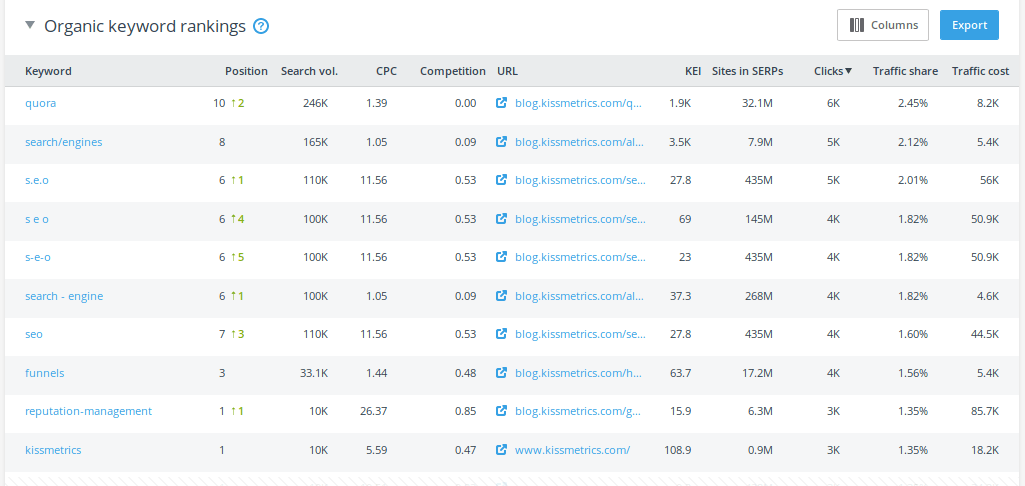
Task: Open external link icon in search/engines row
Action: pos(502,142)
